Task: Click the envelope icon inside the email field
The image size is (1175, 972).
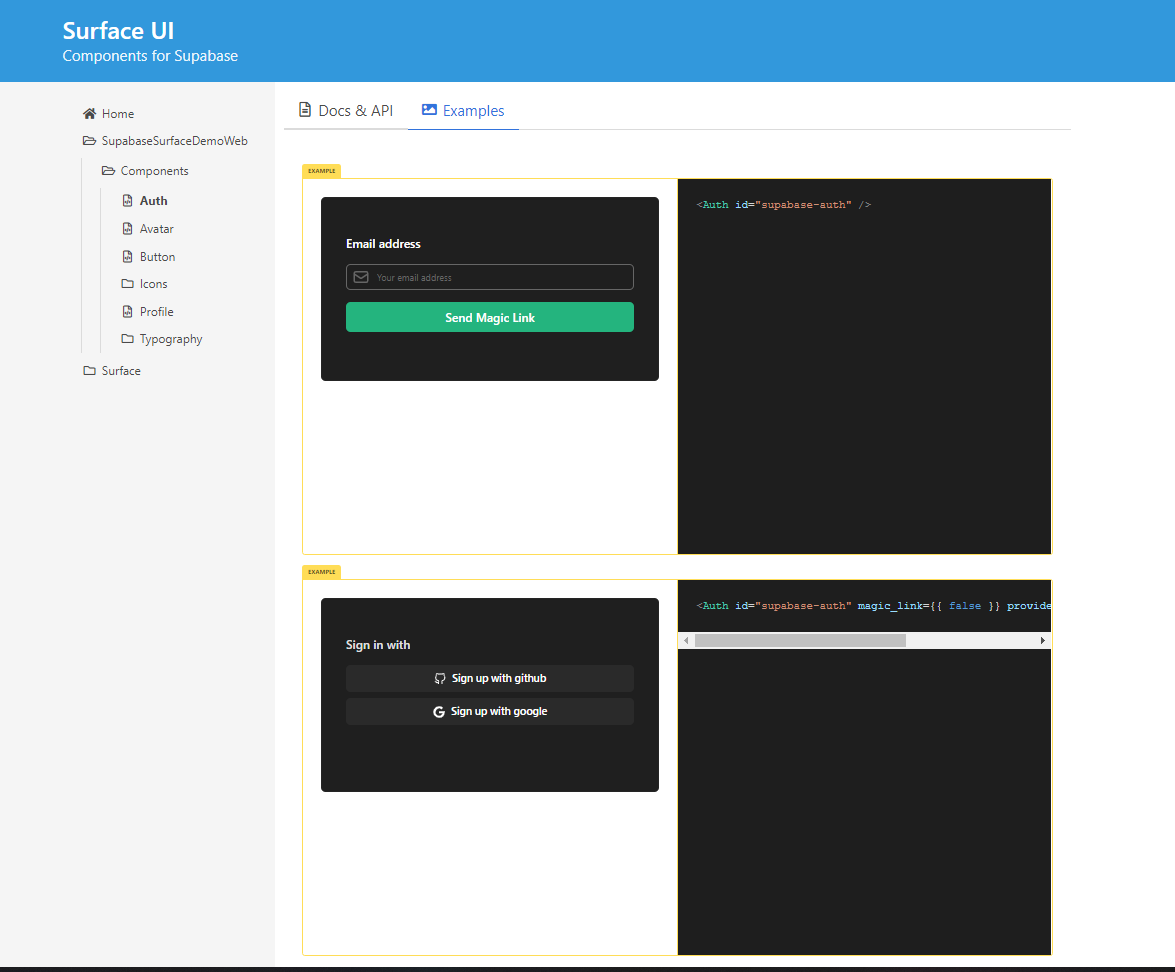Action: [360, 277]
